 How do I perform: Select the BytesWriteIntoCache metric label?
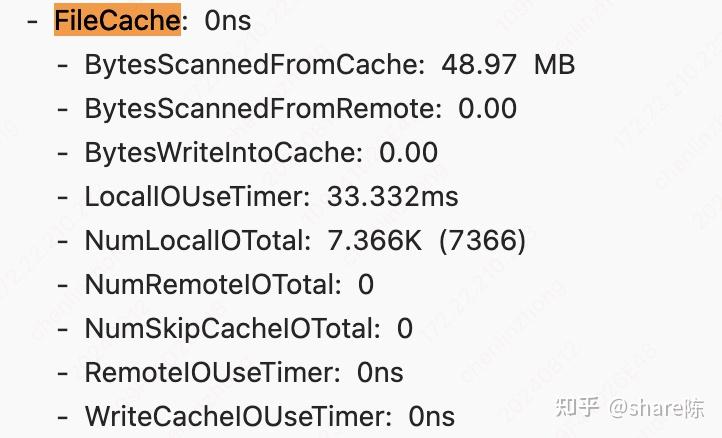(222, 153)
